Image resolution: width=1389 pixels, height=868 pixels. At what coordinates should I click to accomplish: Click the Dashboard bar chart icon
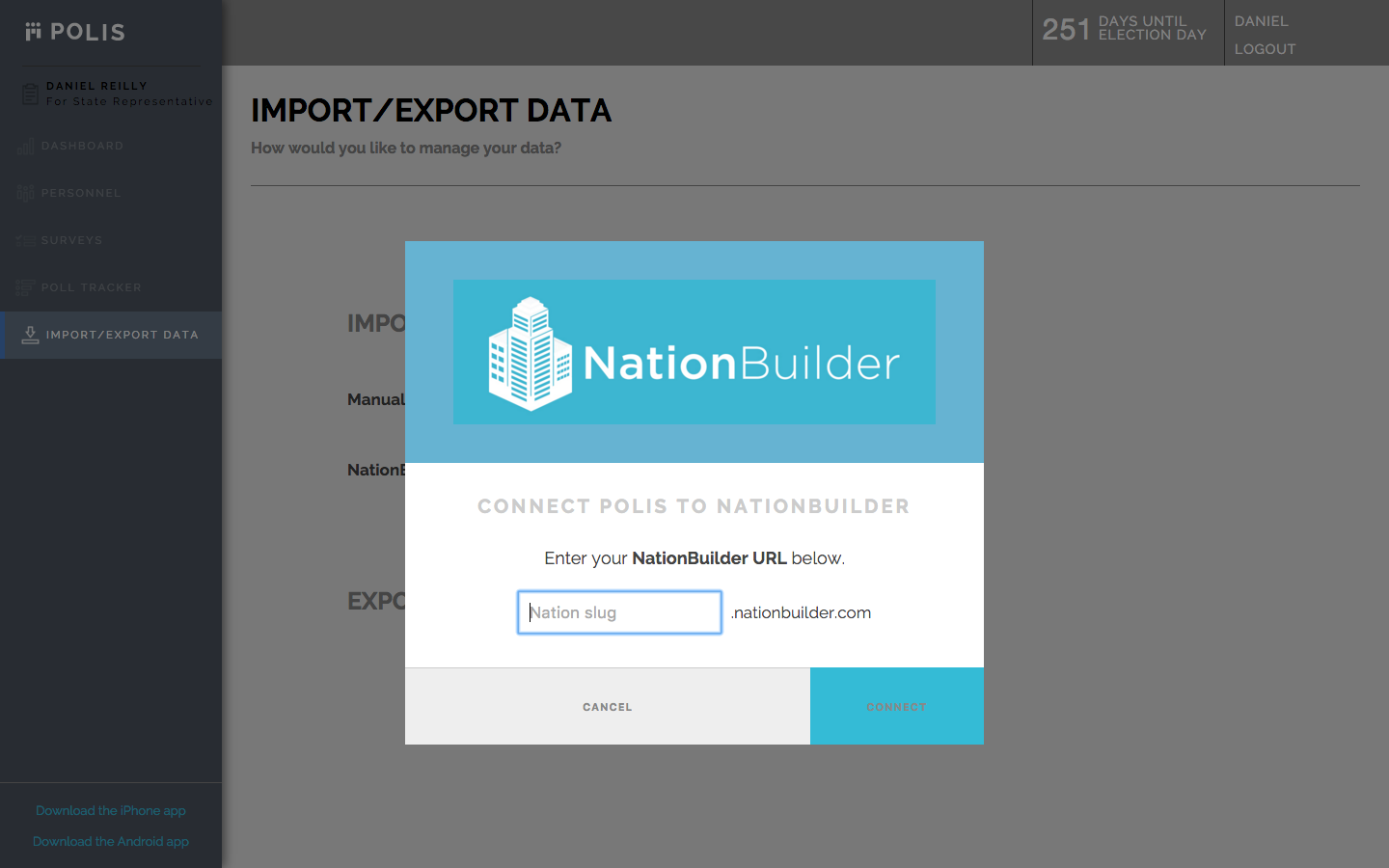[x=26, y=147]
